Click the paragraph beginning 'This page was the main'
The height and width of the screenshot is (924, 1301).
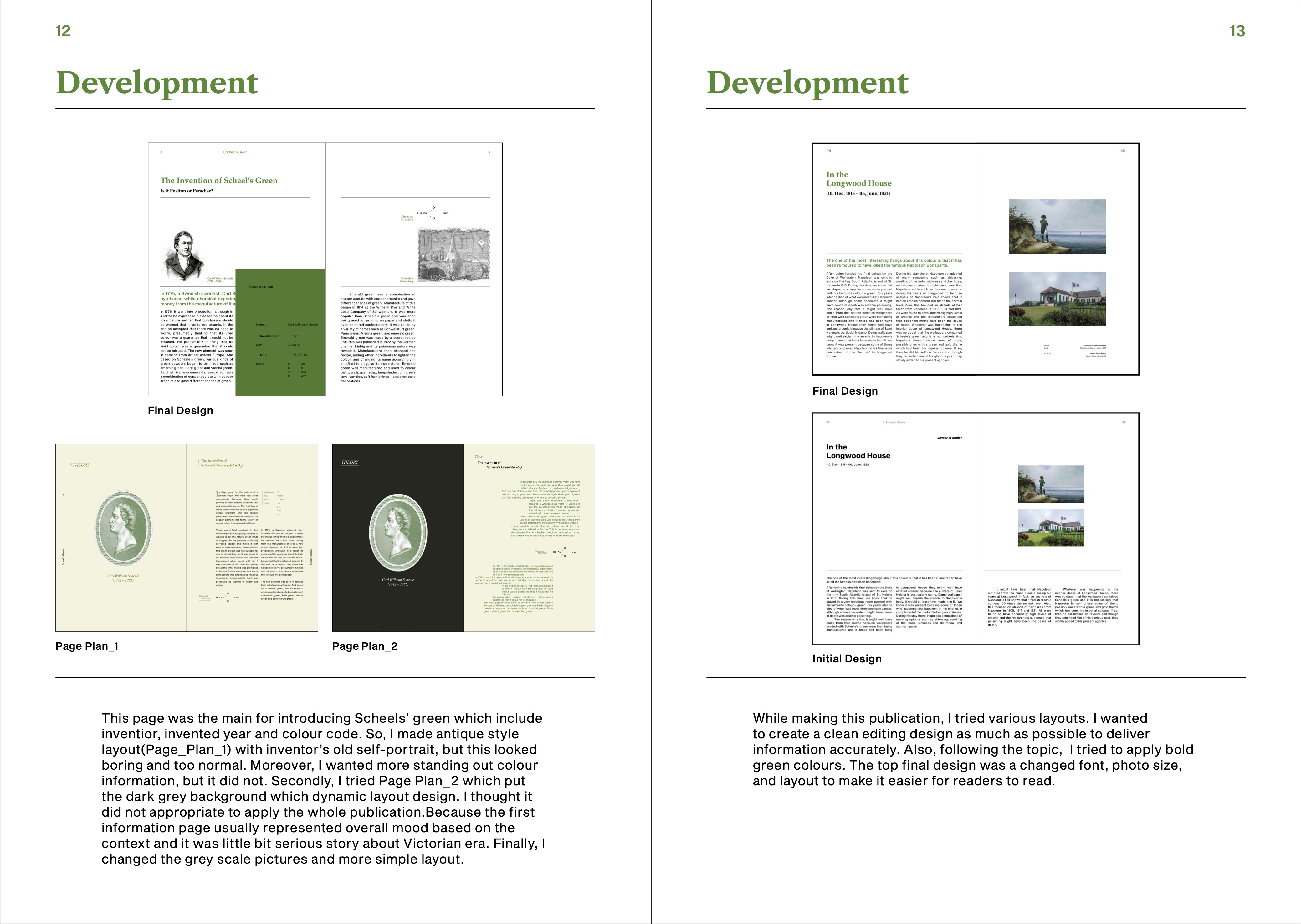click(x=323, y=788)
